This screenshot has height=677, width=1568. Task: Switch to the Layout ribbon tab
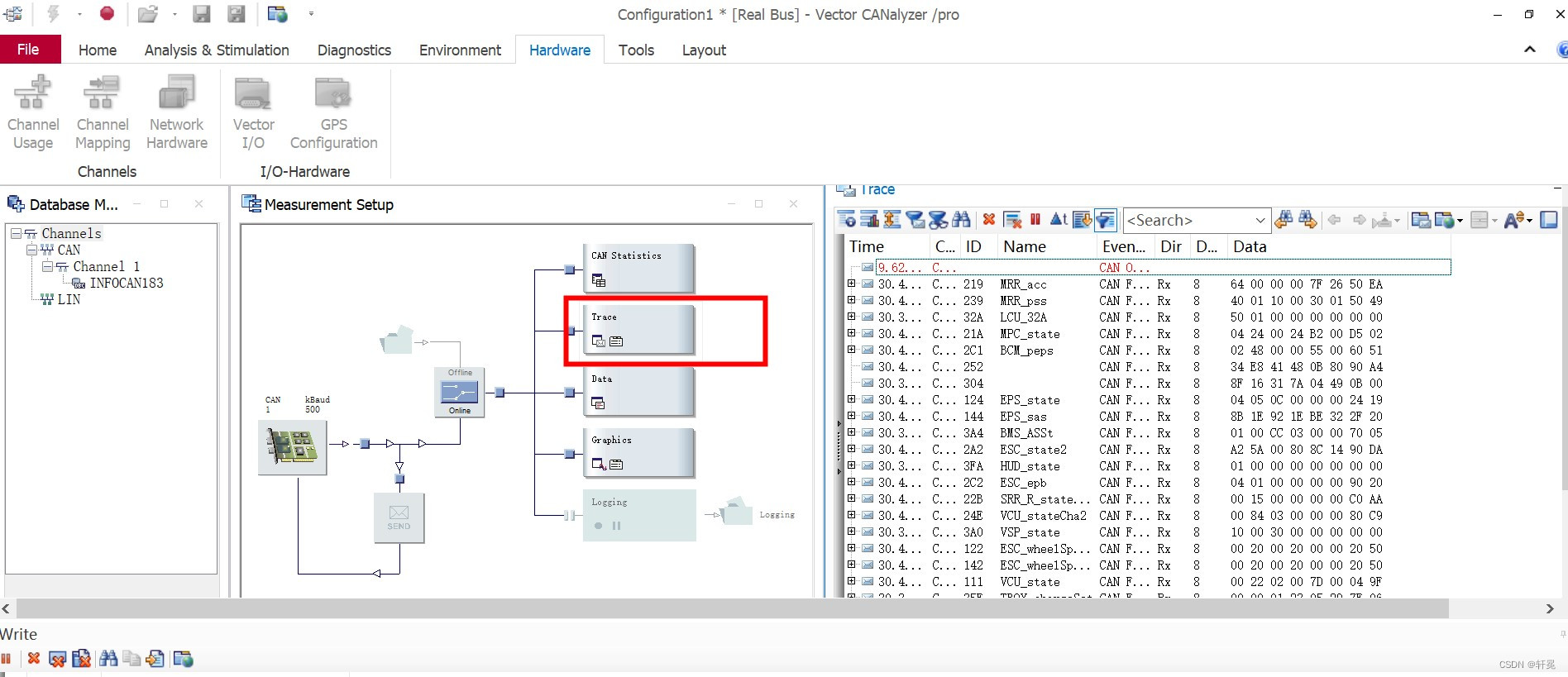click(704, 50)
